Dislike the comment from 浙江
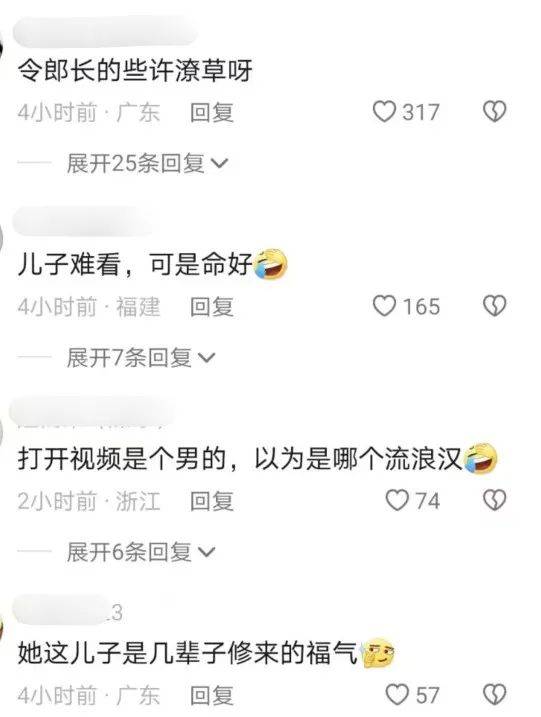 coord(495,500)
